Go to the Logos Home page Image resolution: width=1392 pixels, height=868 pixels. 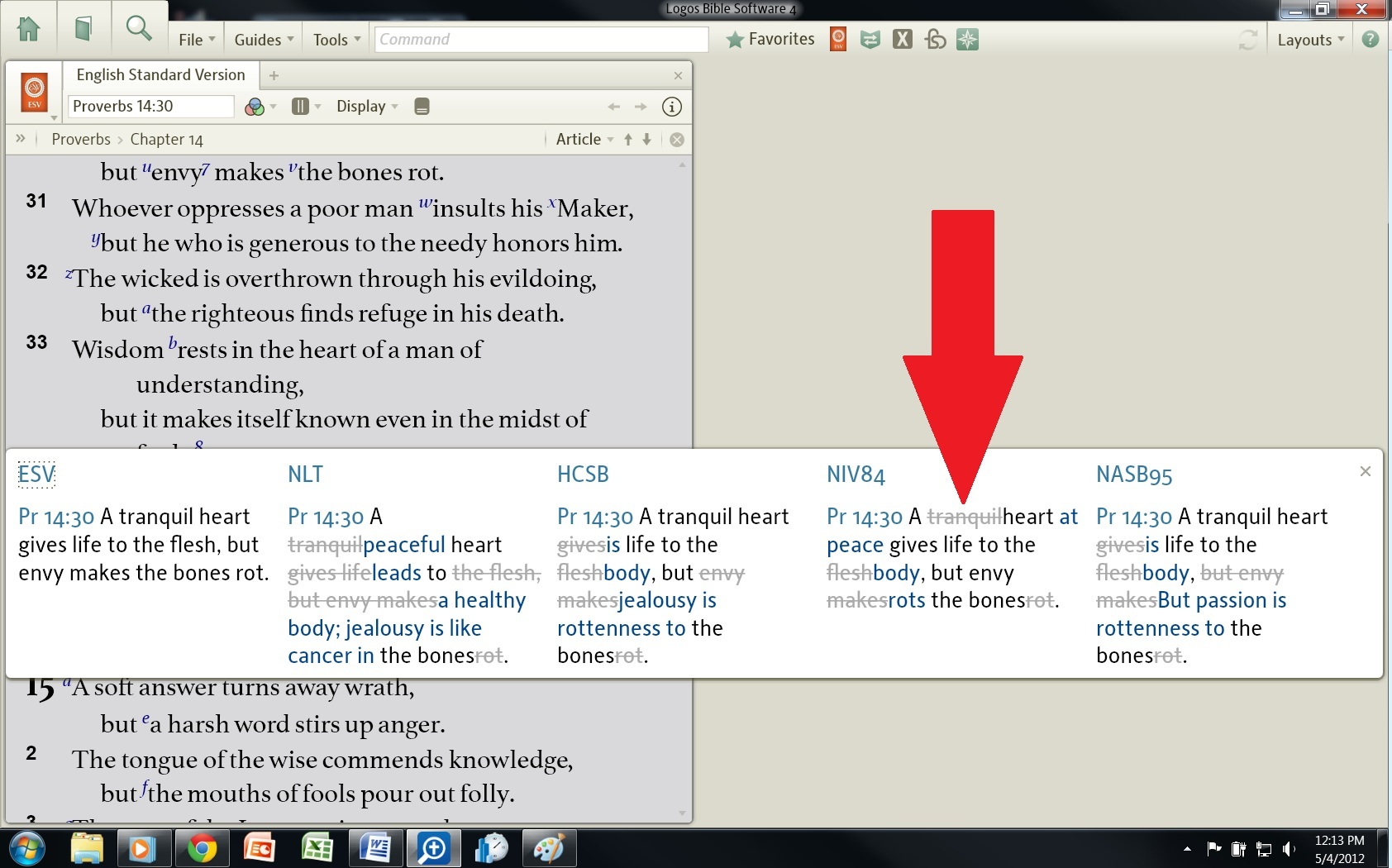point(29,29)
